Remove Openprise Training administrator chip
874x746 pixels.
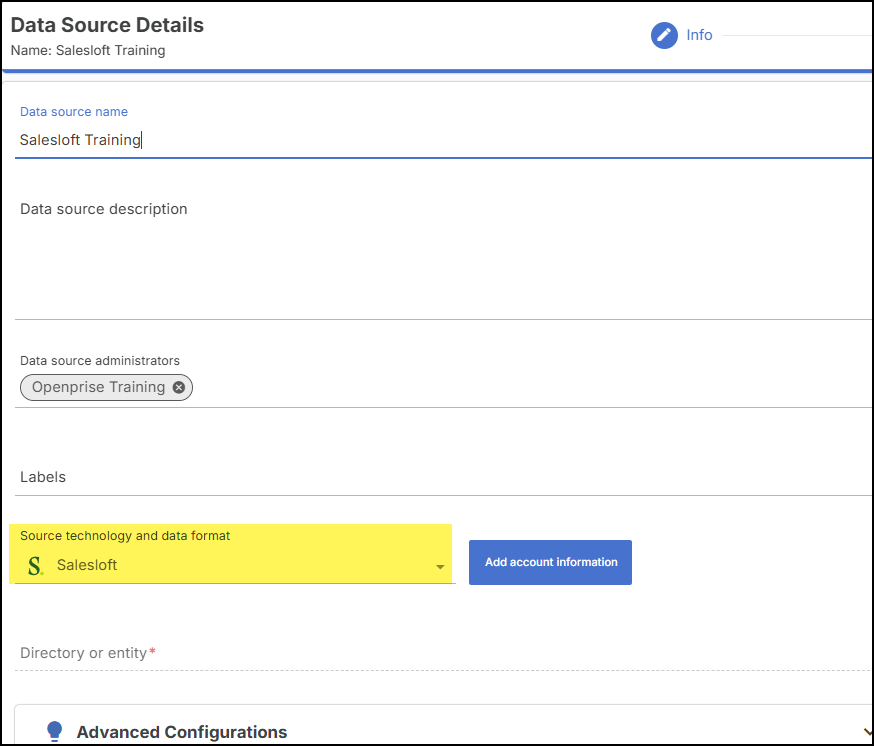178,387
